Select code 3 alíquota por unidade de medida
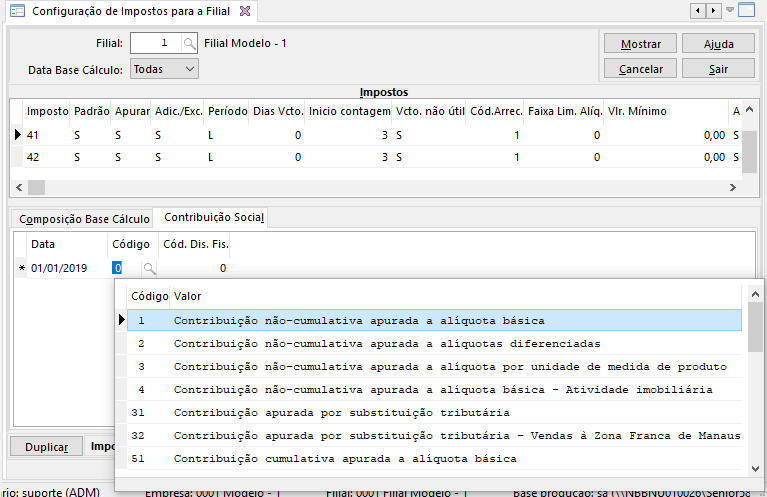Viewport: 767px width, 497px height. click(x=434, y=366)
